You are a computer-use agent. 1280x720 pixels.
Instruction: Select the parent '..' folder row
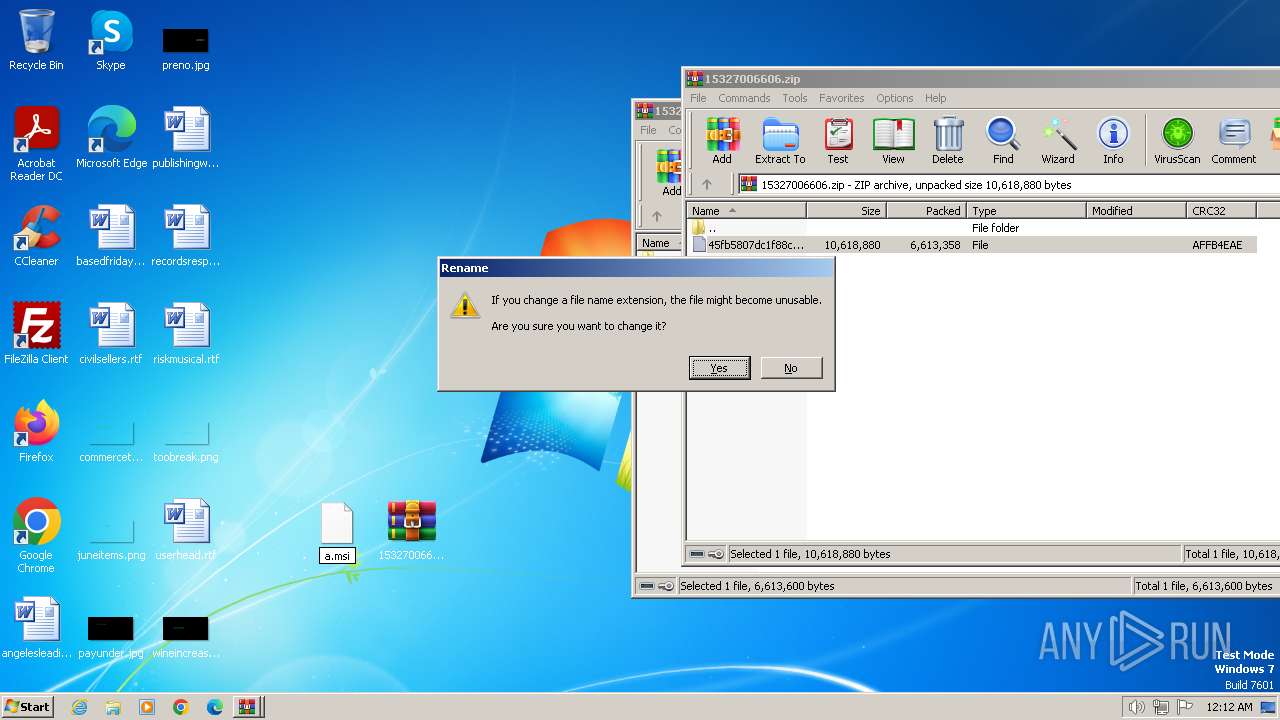(971, 228)
